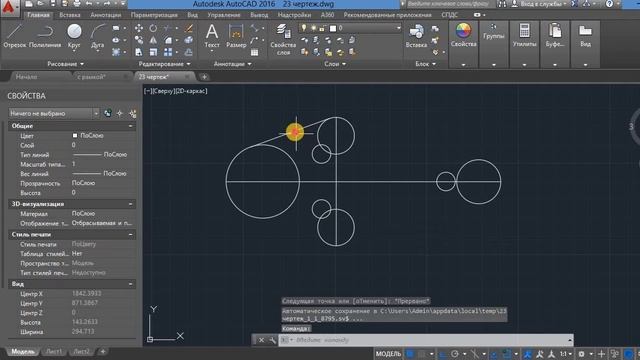Toggle object snap in status bar

[x=507, y=354]
